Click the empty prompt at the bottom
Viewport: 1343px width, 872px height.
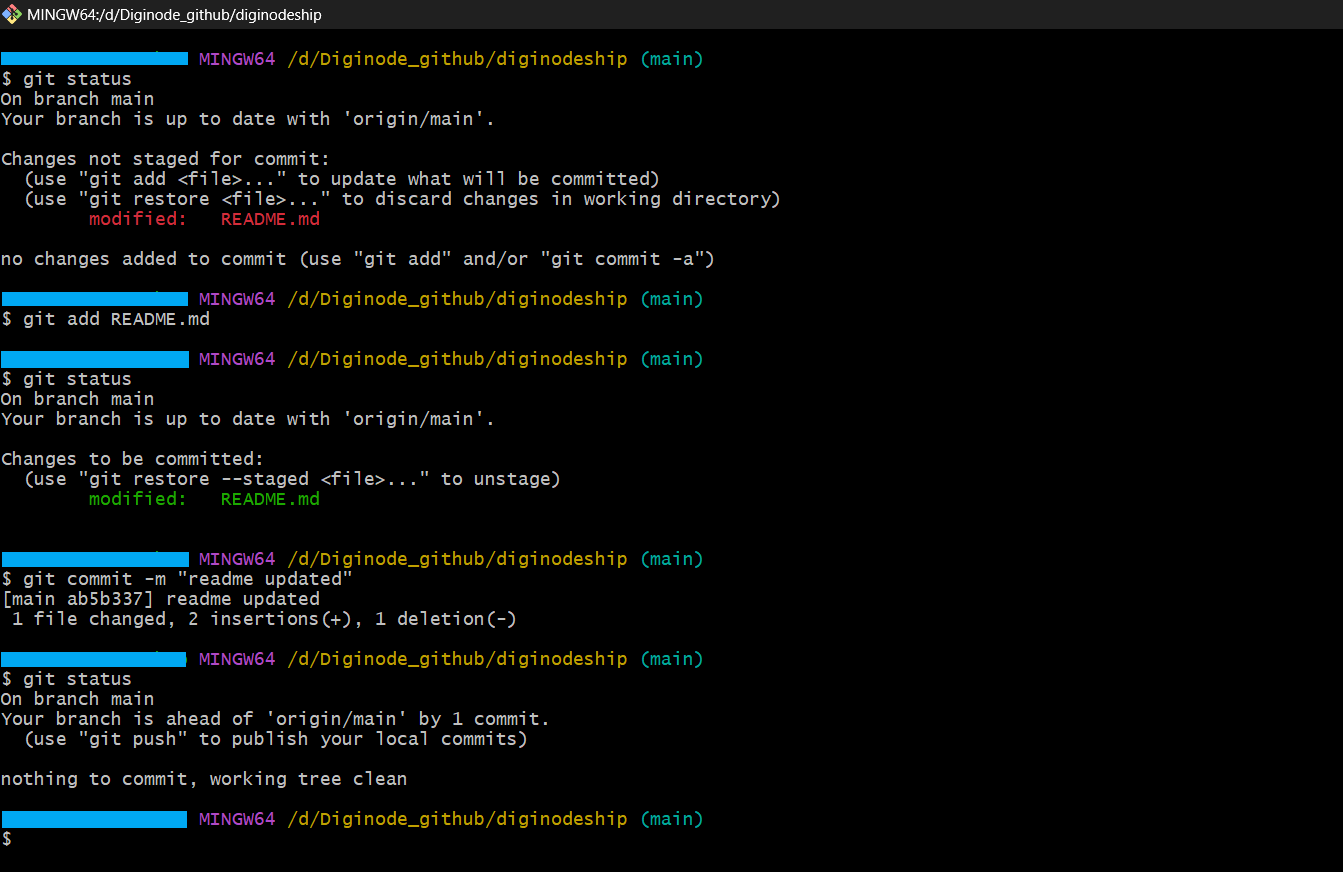(20, 839)
